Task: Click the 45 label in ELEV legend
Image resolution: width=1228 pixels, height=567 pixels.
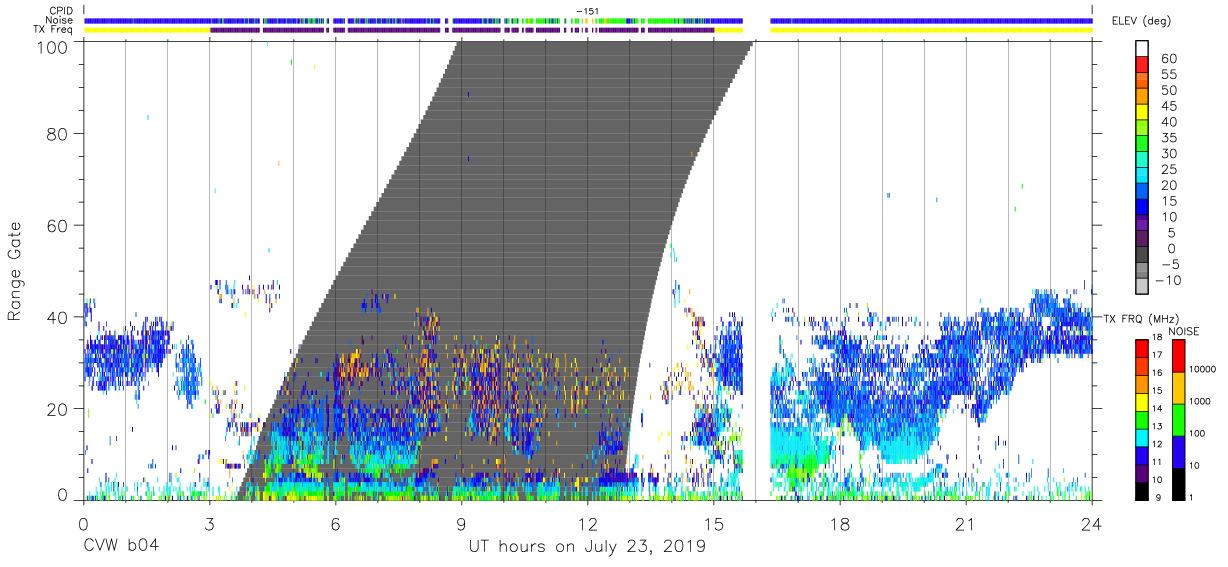Action: pyautogui.click(x=1167, y=106)
